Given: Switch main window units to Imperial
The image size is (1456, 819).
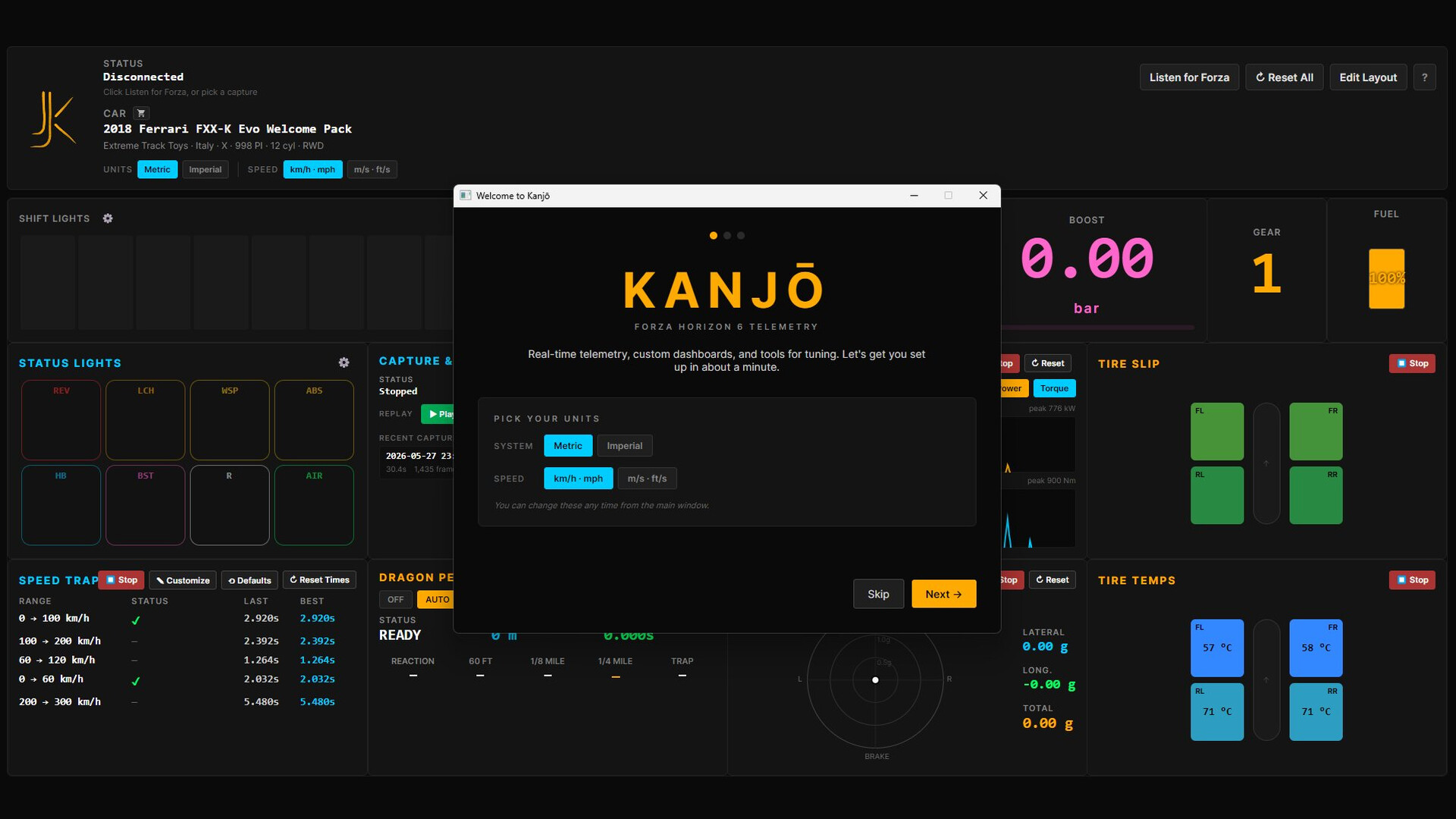Looking at the screenshot, I should click(205, 169).
